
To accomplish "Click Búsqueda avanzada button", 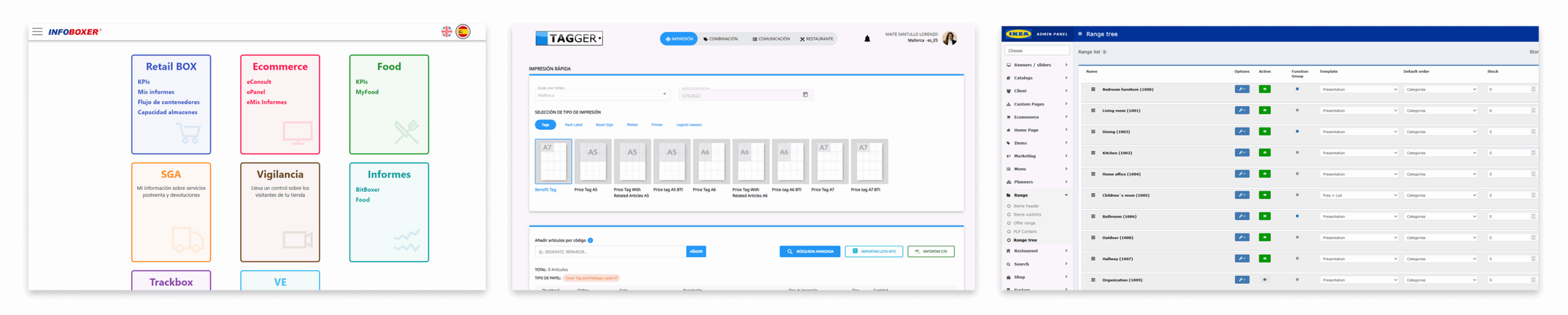I will pos(810,251).
